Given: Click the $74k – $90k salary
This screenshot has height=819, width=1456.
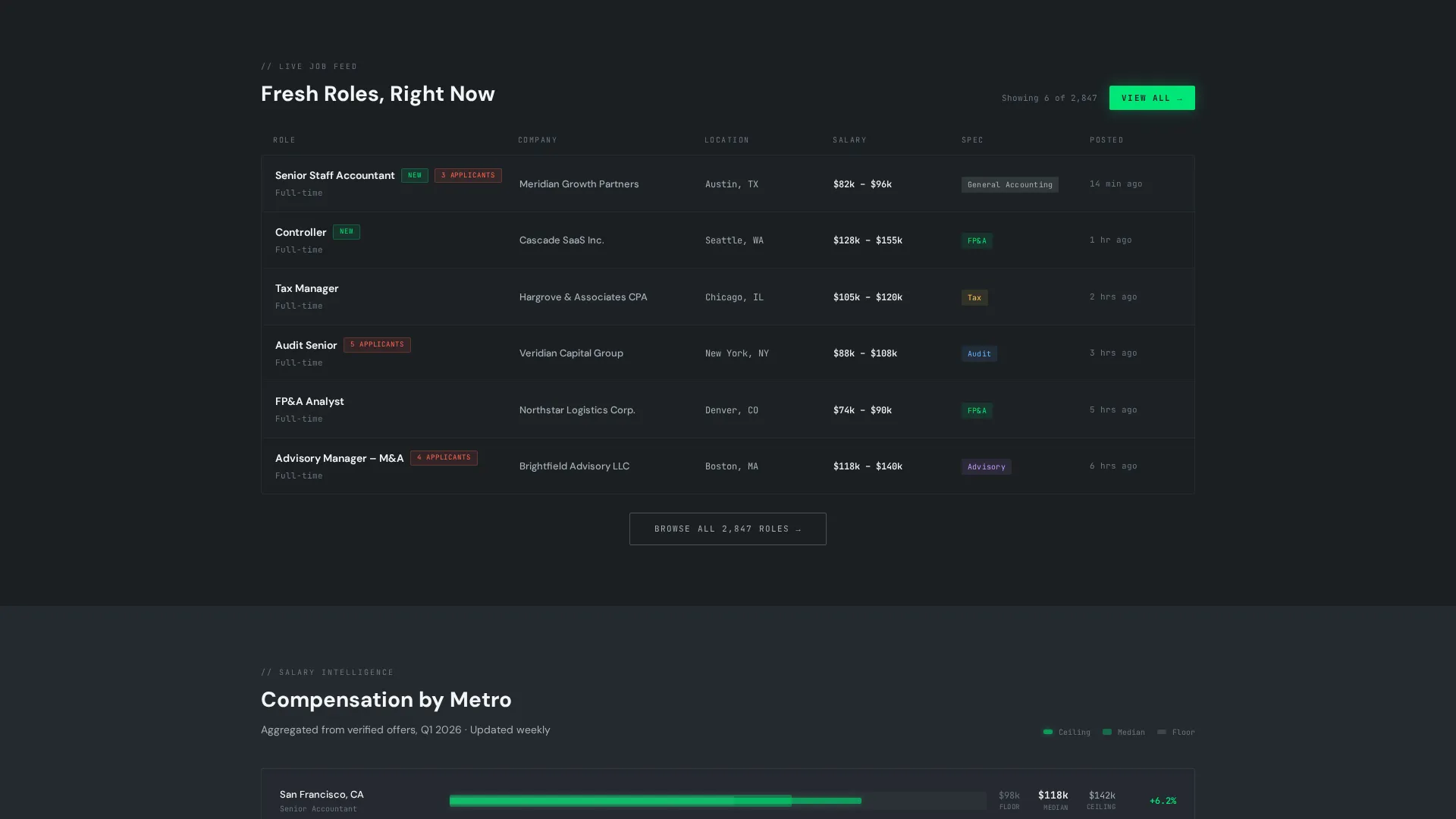Looking at the screenshot, I should tap(862, 409).
